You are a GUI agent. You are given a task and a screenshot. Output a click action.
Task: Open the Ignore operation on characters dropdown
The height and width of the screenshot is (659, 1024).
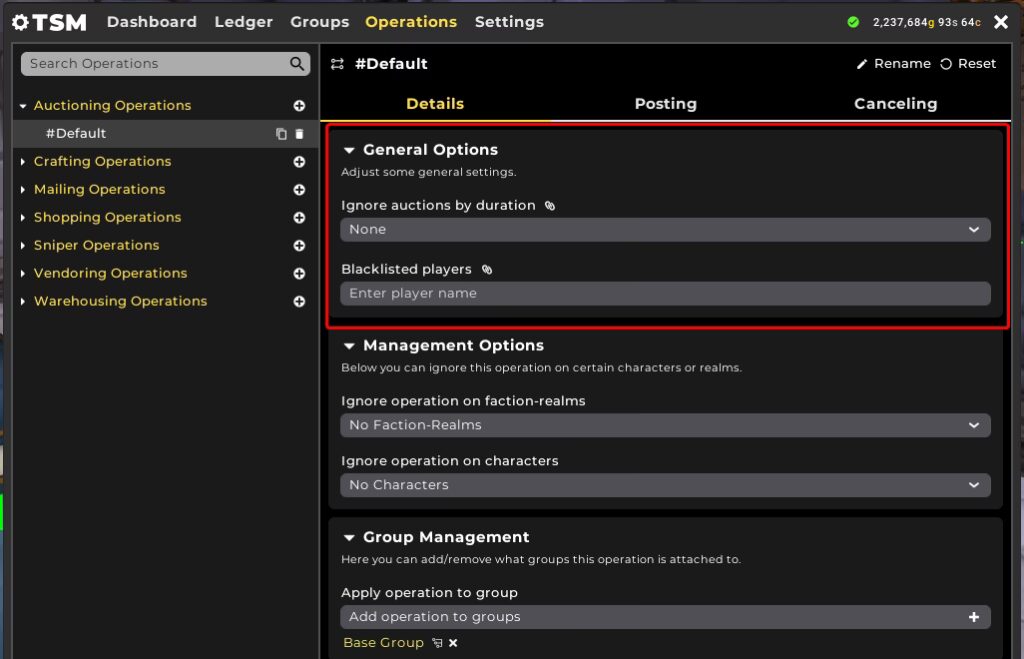pos(665,486)
